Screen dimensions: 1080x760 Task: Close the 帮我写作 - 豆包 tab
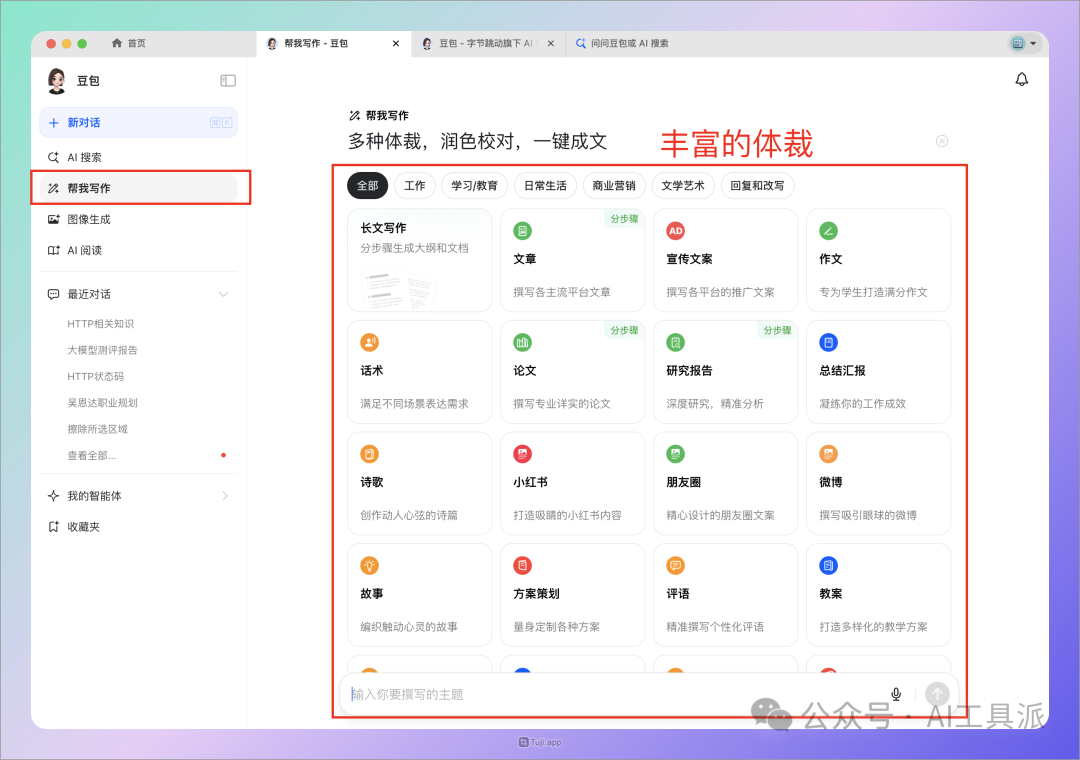[x=396, y=43]
